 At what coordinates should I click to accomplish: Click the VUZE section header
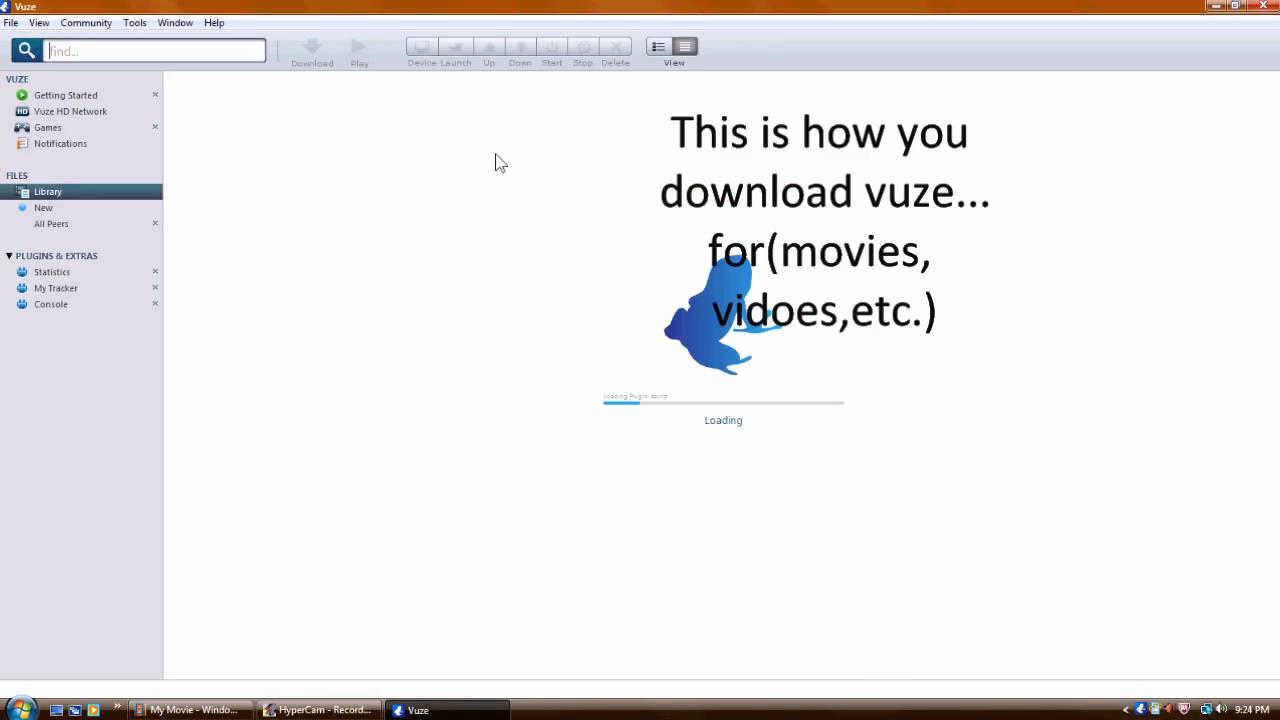[17, 79]
